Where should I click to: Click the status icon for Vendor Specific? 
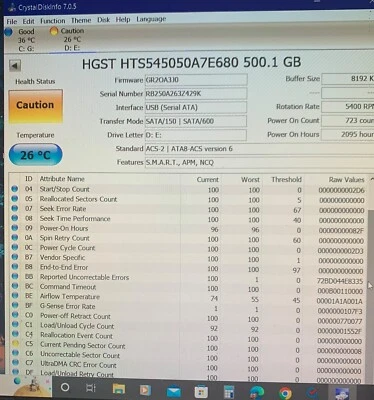click(15, 257)
